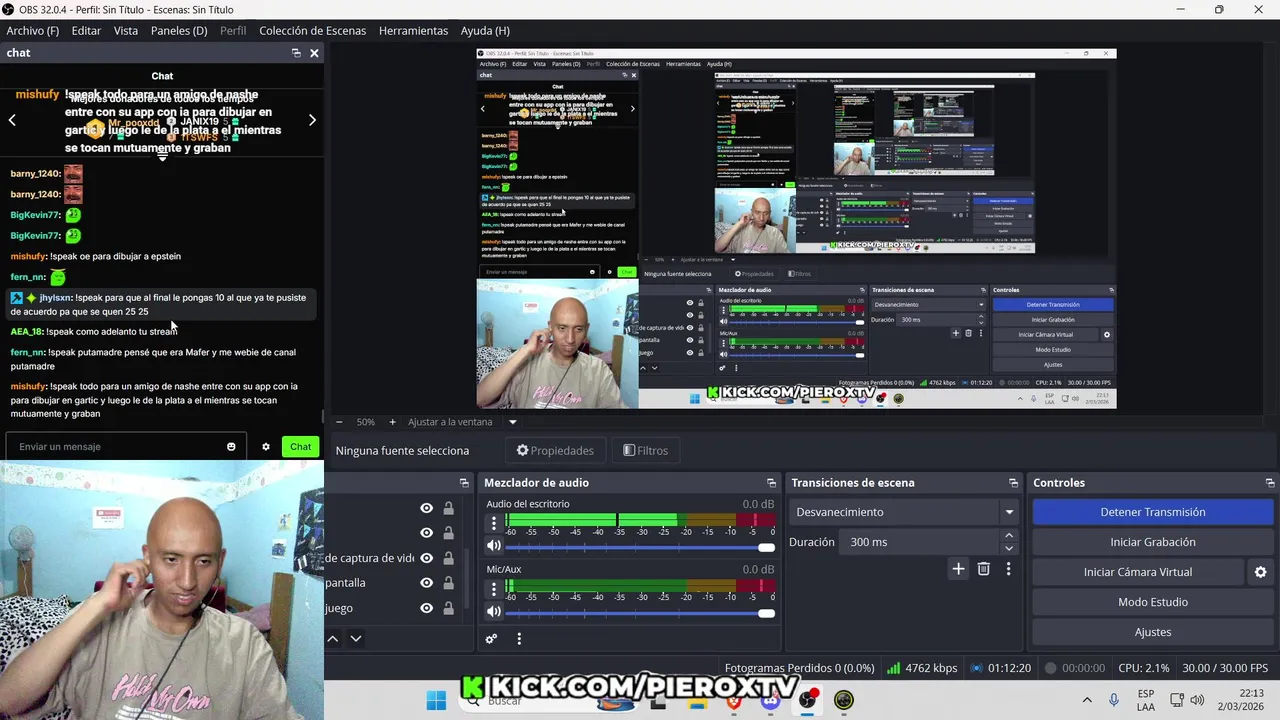Open the Paneles menu
This screenshot has height=720, width=1280.
(x=179, y=30)
